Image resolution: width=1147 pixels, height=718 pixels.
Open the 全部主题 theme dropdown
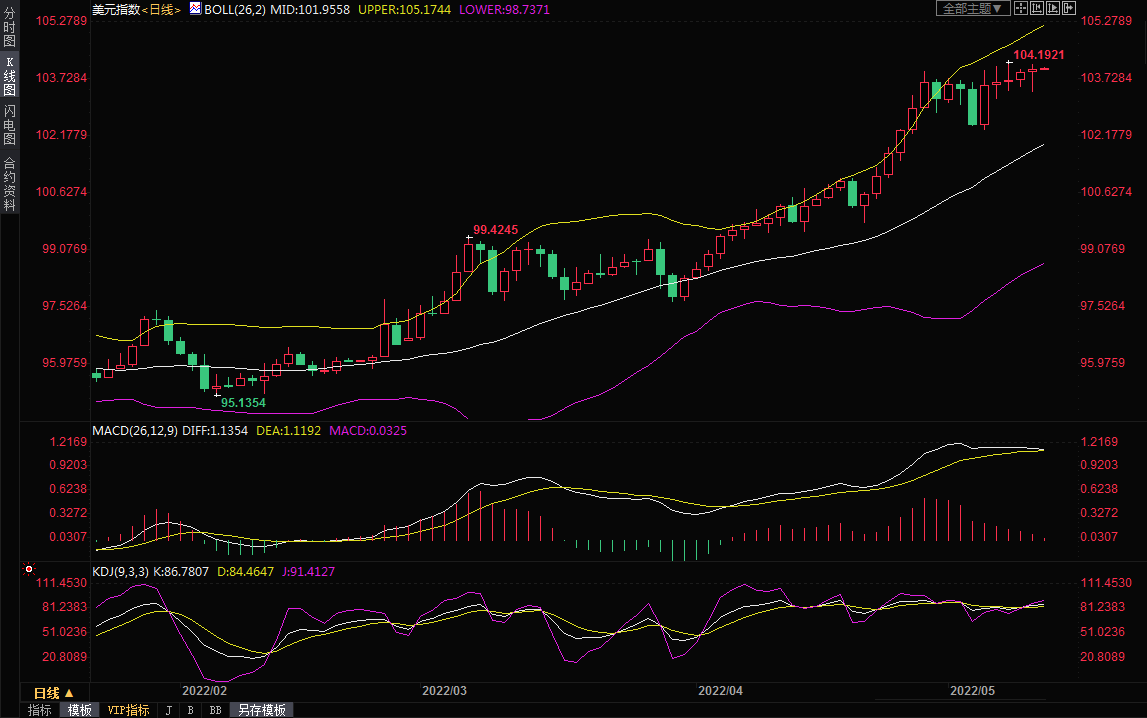[x=972, y=8]
